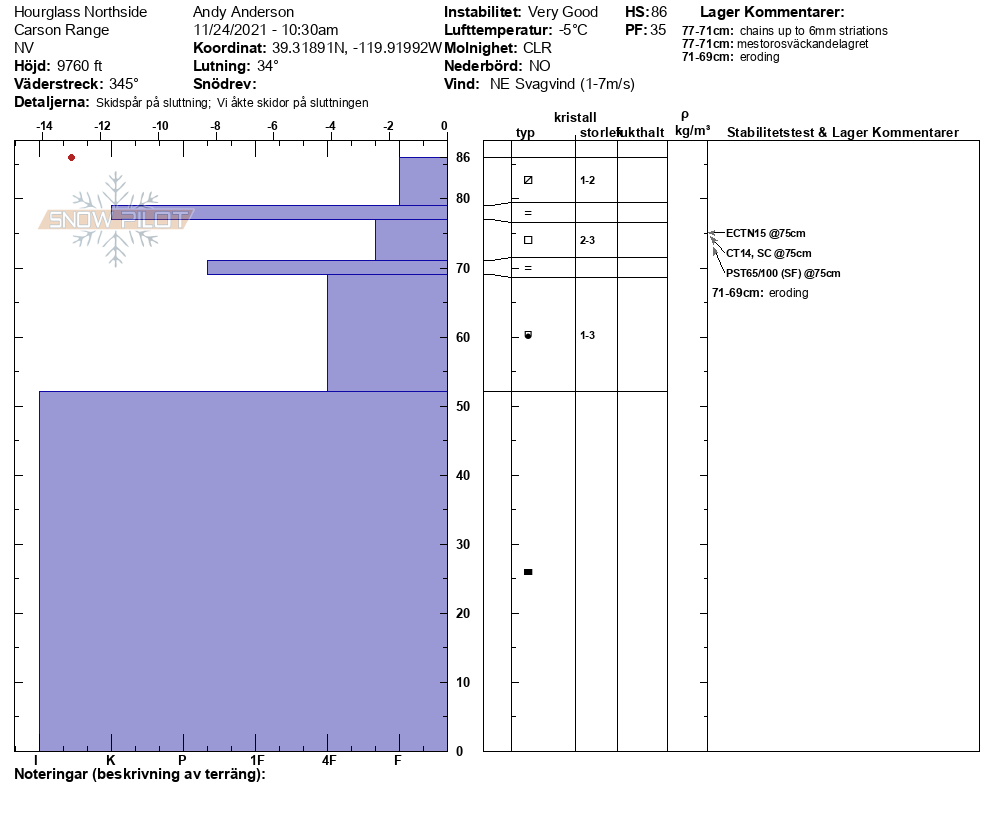Select the open square grain symbol sized 2-3

tap(528, 240)
